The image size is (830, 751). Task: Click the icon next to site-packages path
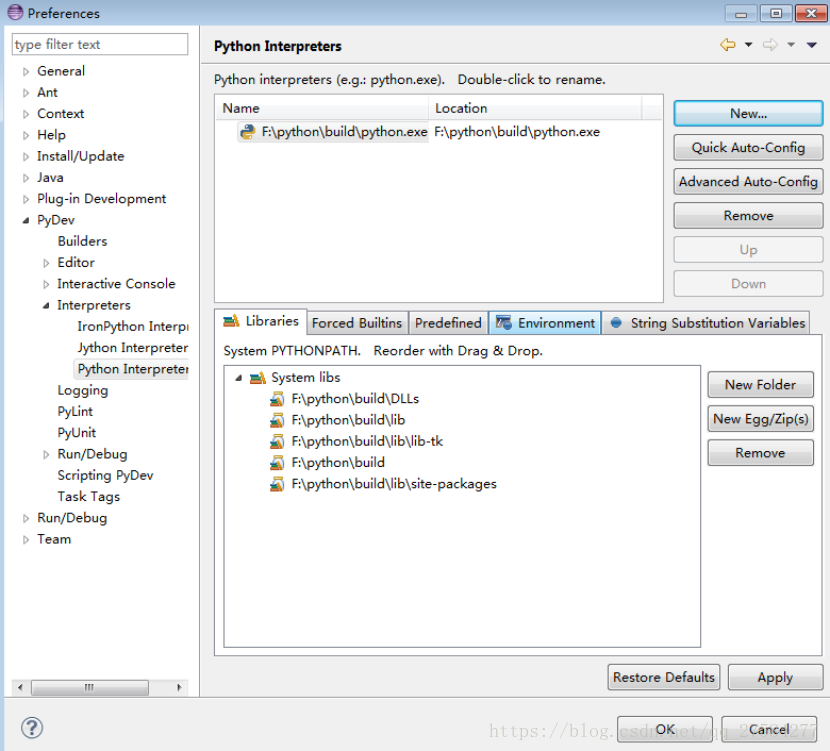[277, 484]
